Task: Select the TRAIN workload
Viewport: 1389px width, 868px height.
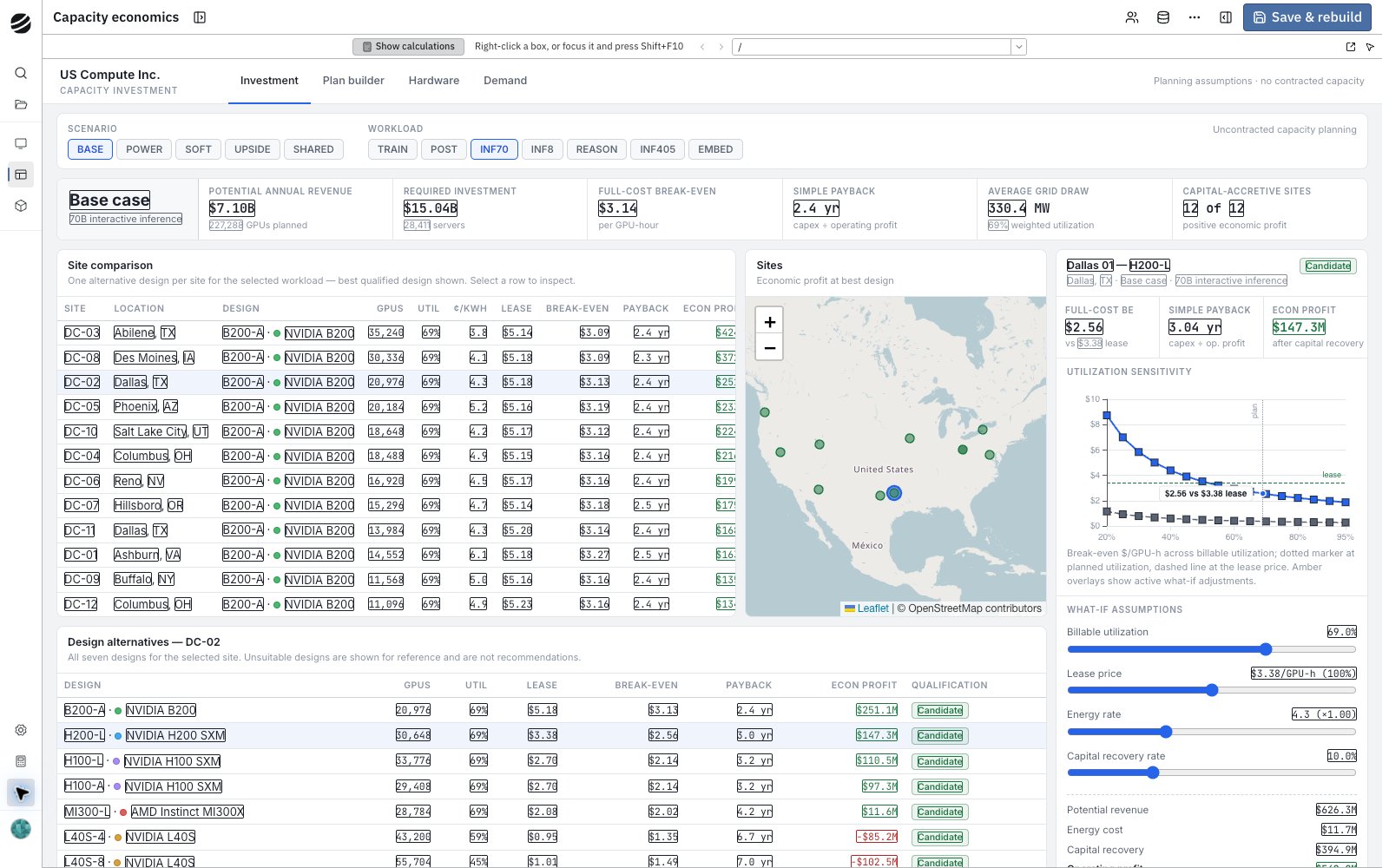Action: tap(392, 149)
